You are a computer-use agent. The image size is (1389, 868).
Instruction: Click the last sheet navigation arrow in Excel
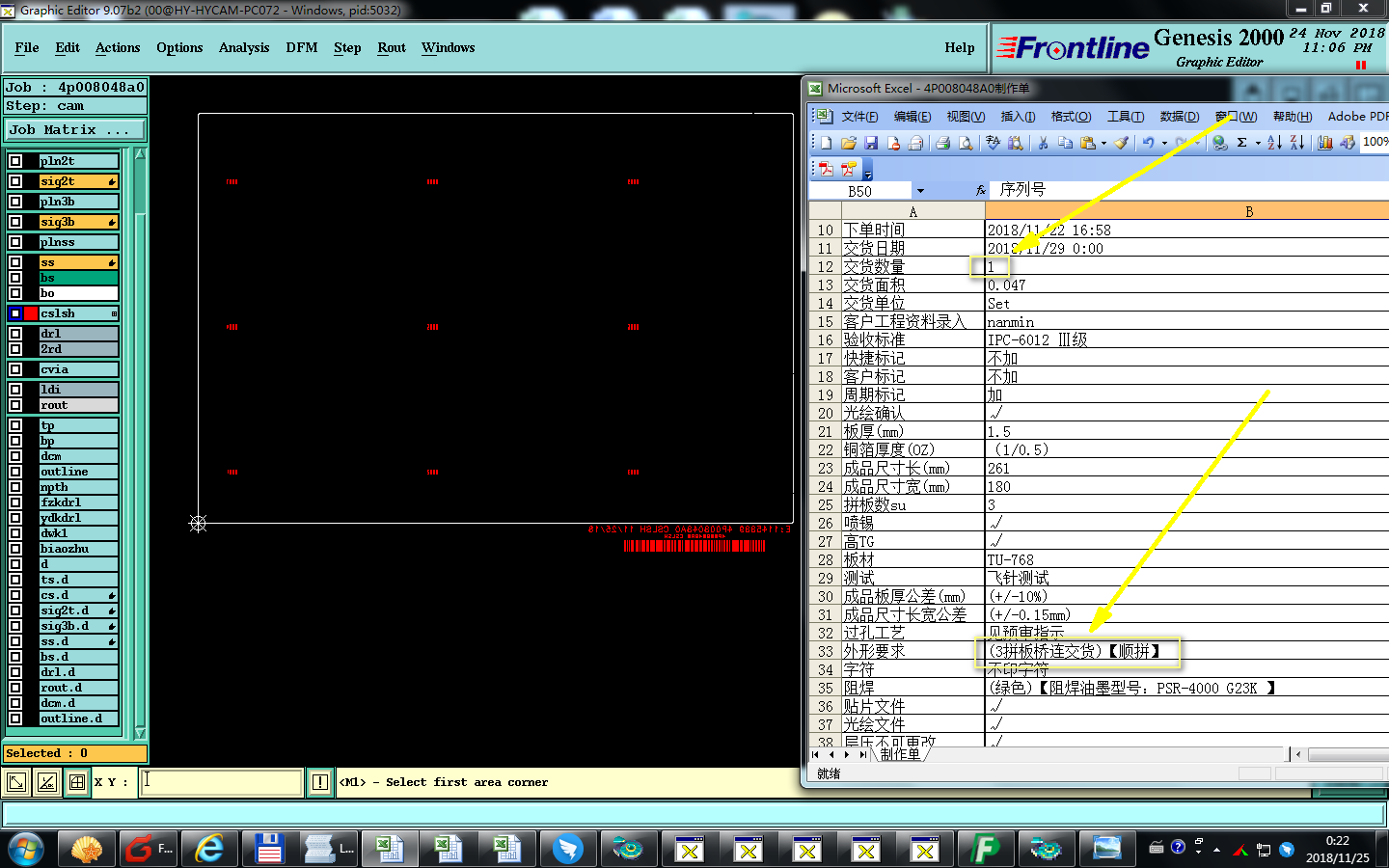(863, 754)
